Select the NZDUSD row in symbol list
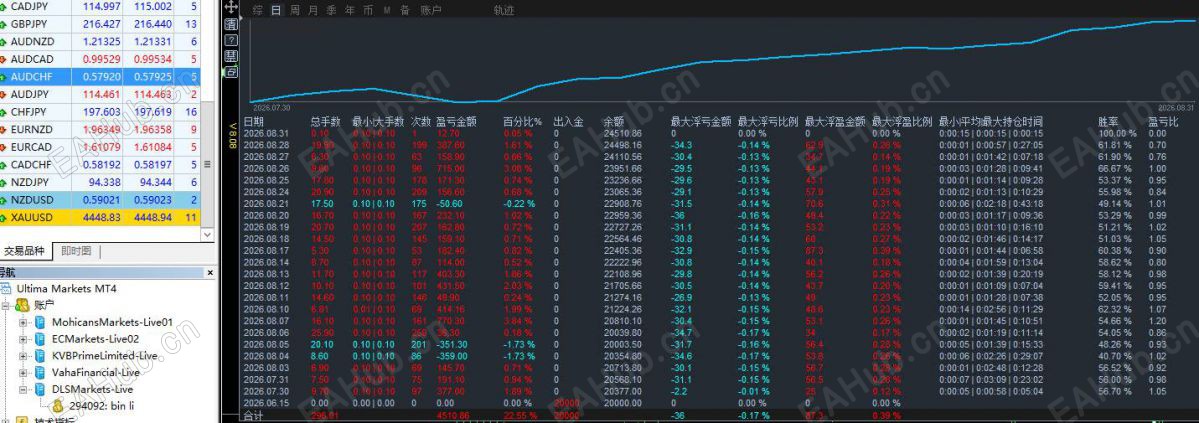This screenshot has width=1199, height=423. 99,200
